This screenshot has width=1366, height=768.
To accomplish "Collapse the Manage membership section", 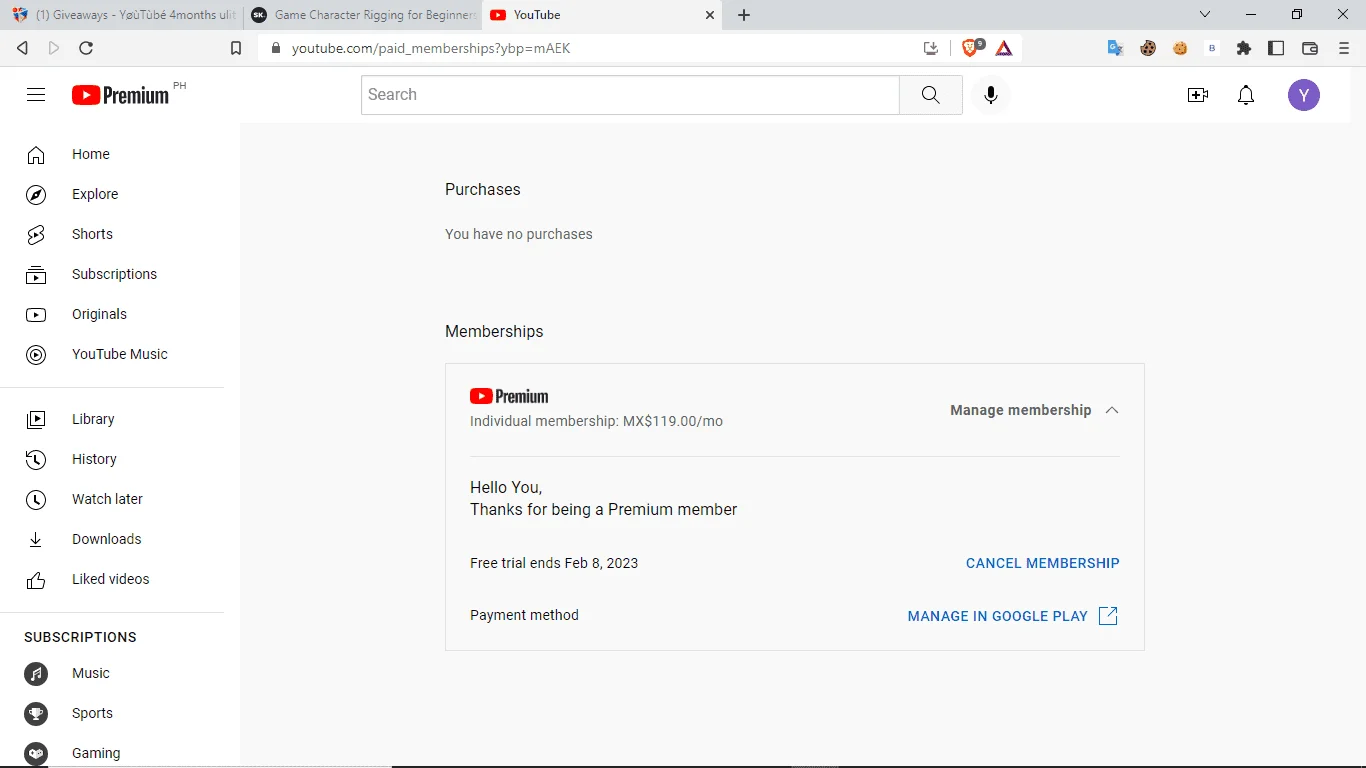I will [x=1034, y=410].
